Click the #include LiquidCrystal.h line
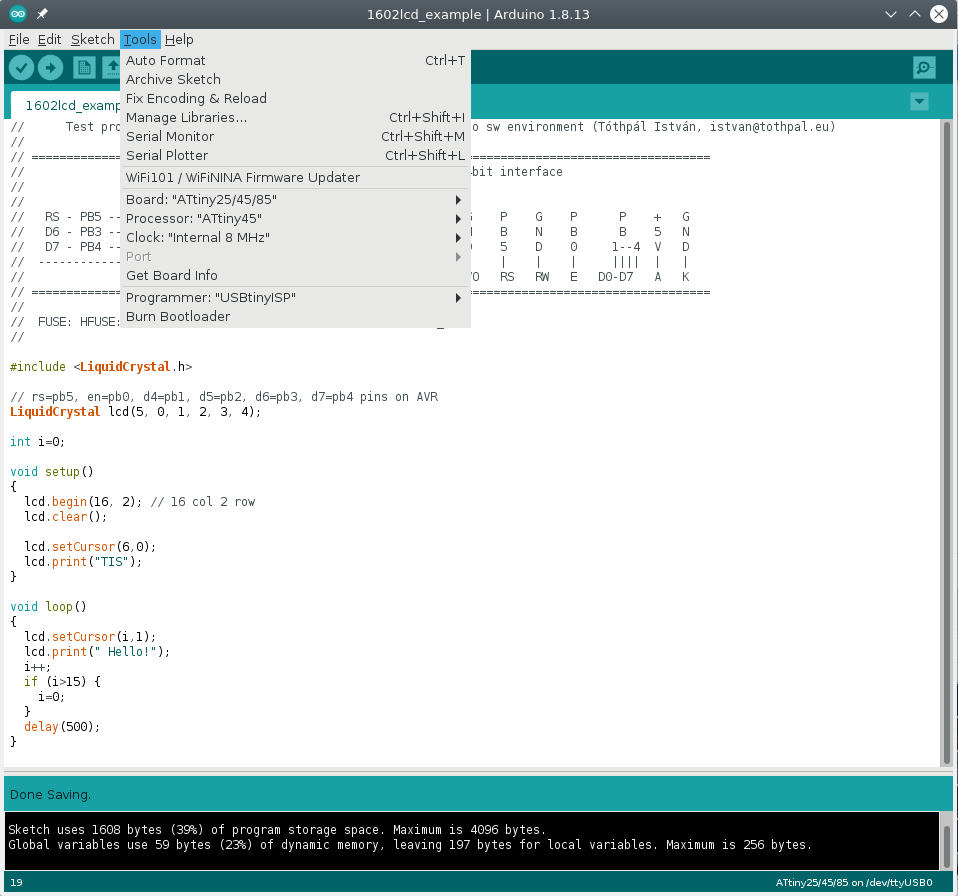 pos(101,367)
